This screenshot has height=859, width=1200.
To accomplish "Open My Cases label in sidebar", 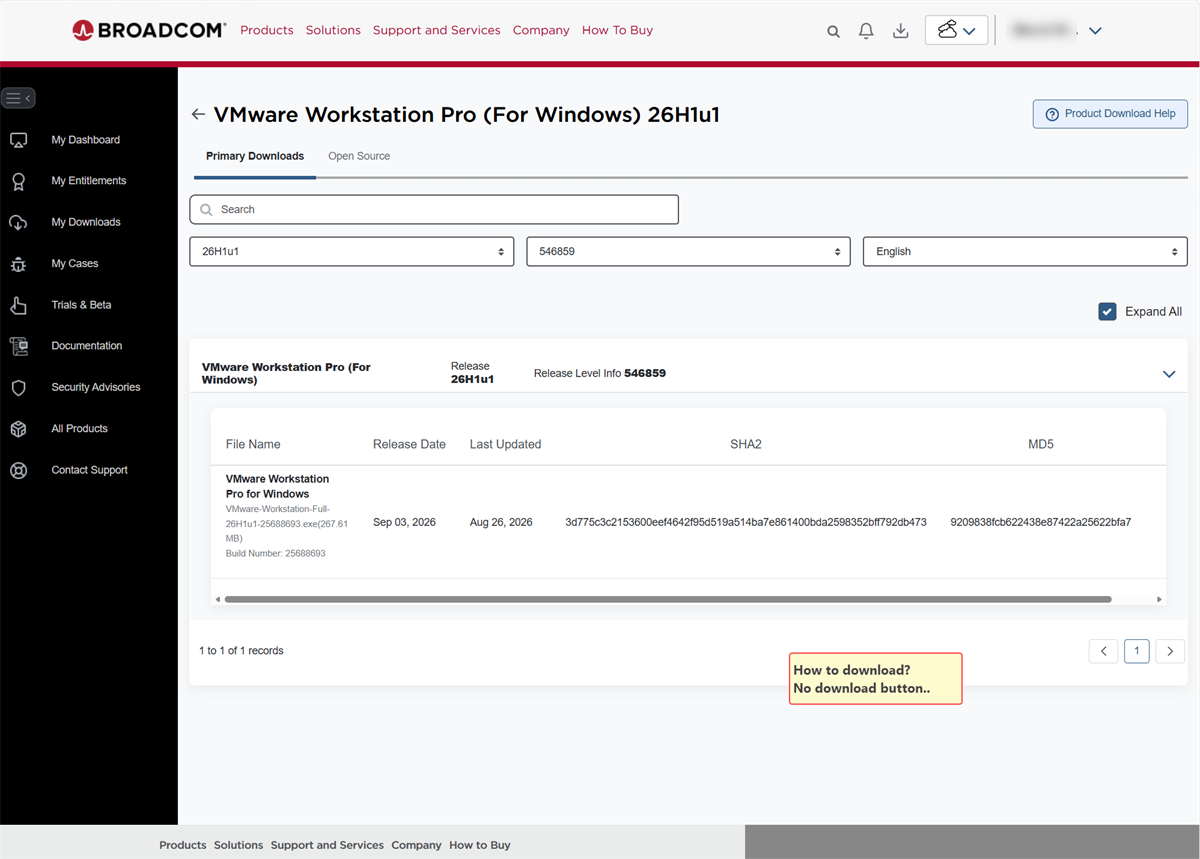I will click(75, 264).
